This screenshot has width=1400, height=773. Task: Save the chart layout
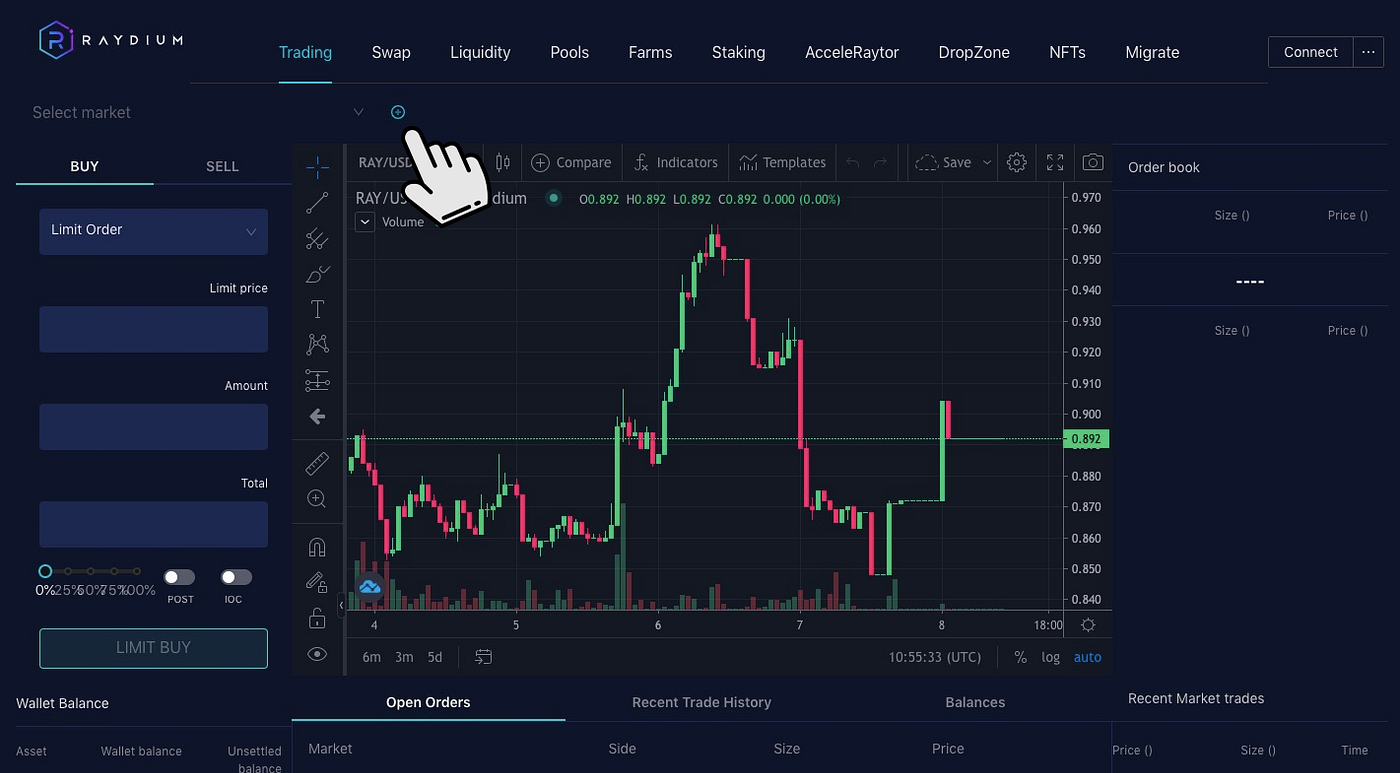pos(944,162)
